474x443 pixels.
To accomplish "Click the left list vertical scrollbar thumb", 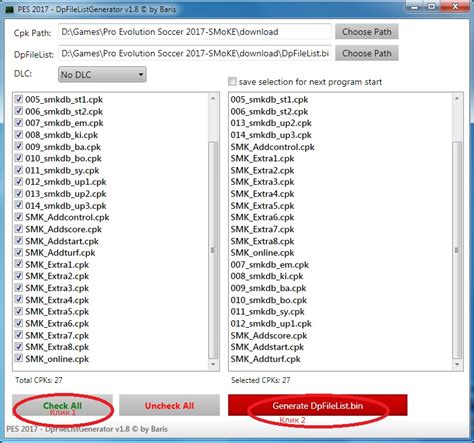I will [213, 250].
